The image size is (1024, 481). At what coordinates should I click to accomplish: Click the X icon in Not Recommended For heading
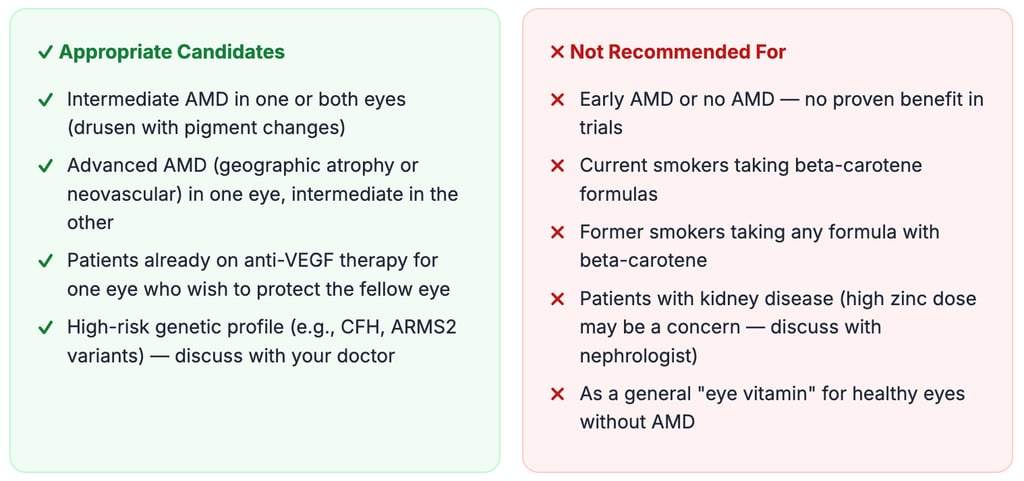(x=557, y=52)
